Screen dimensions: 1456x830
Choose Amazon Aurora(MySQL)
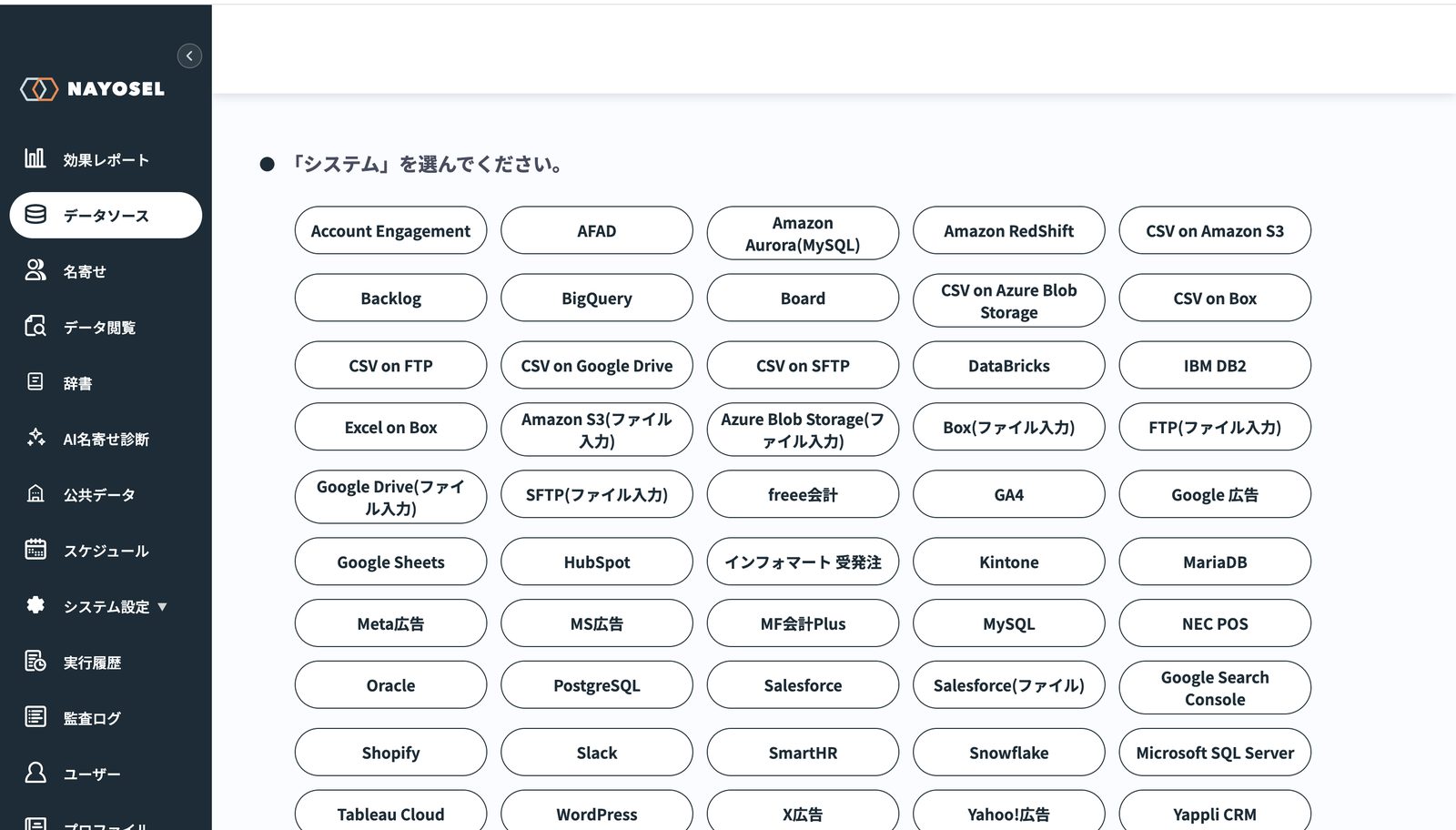(803, 233)
